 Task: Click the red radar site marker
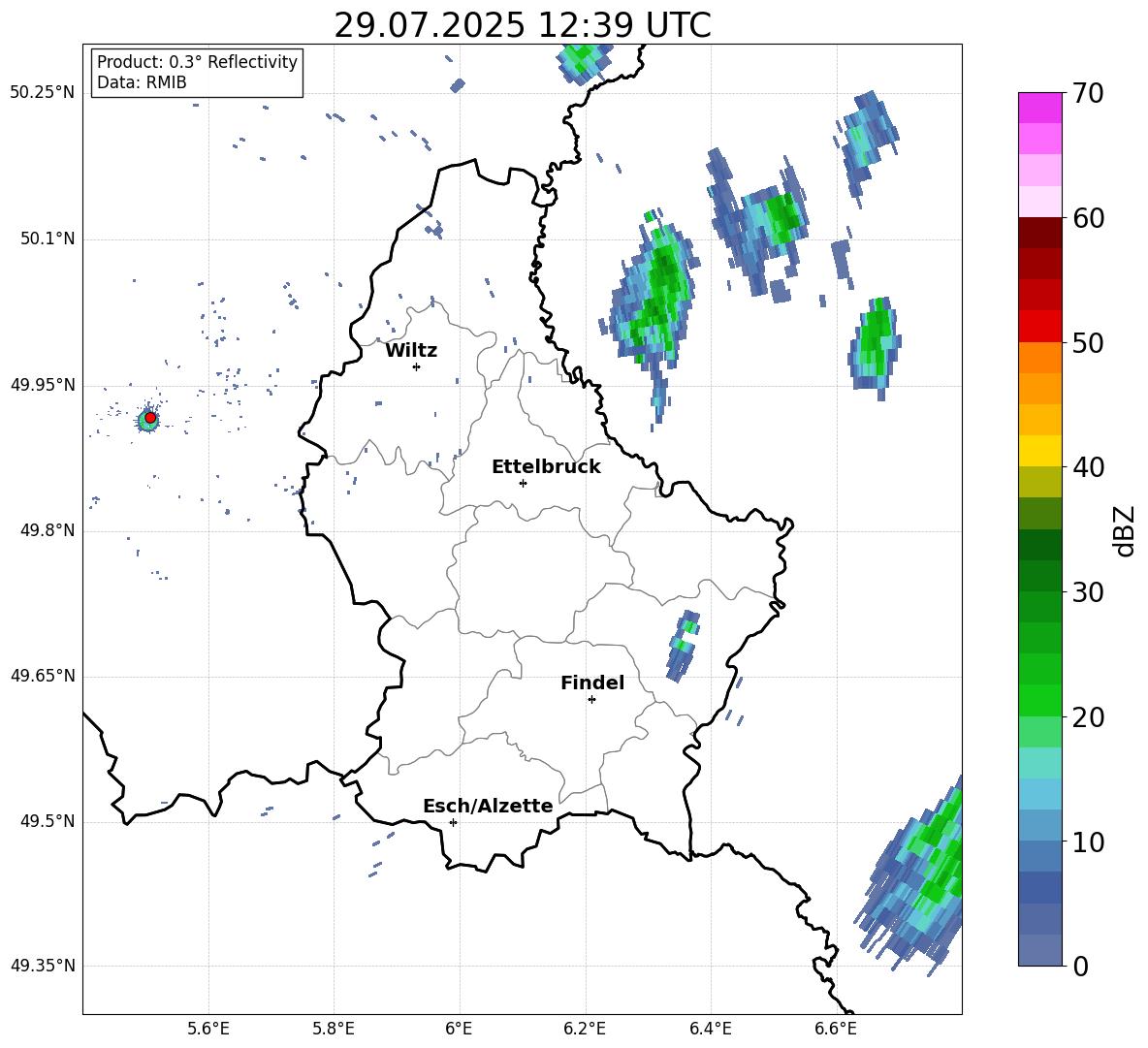[150, 418]
